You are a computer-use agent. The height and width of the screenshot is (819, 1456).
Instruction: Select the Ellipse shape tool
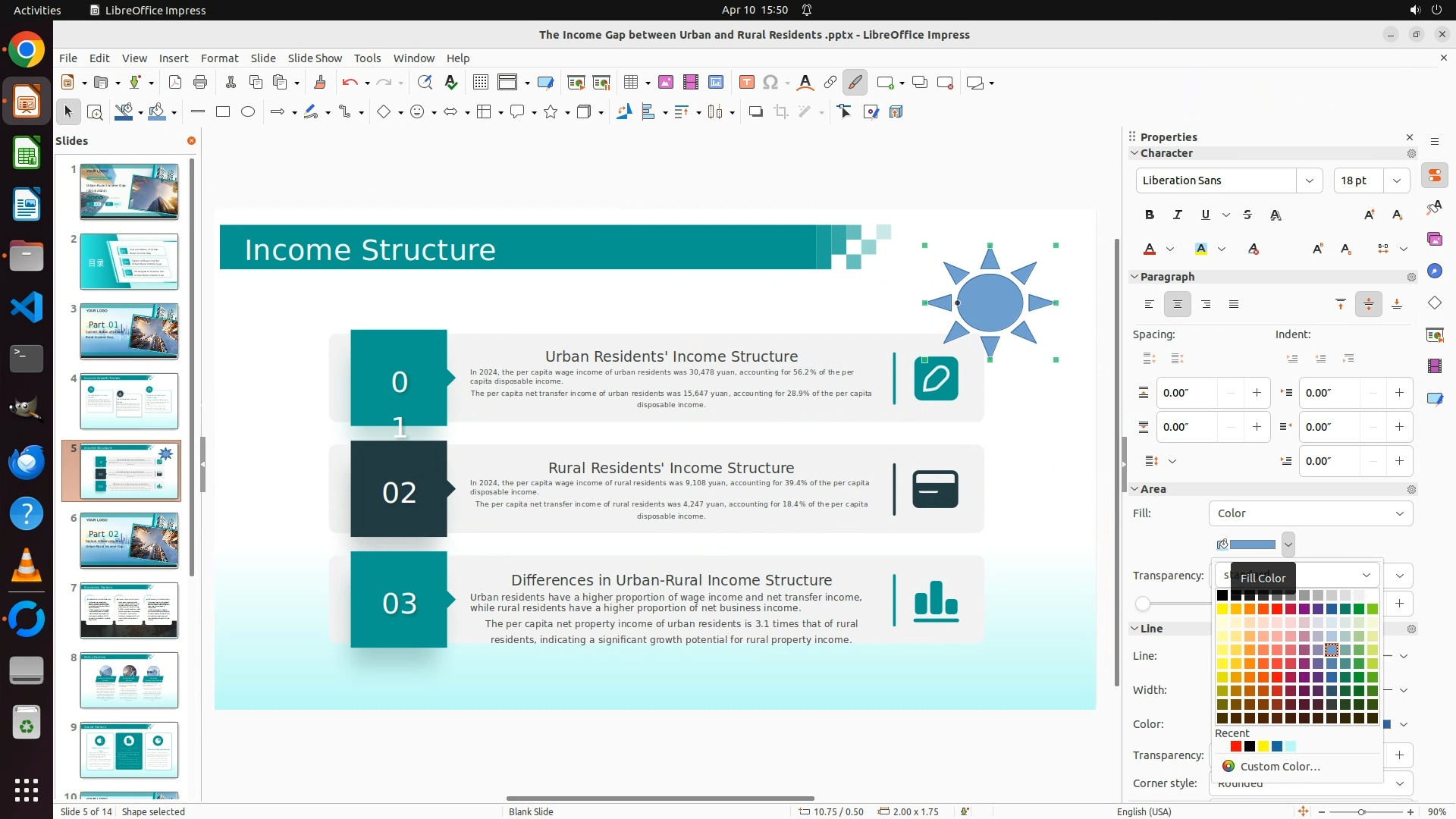[248, 112]
